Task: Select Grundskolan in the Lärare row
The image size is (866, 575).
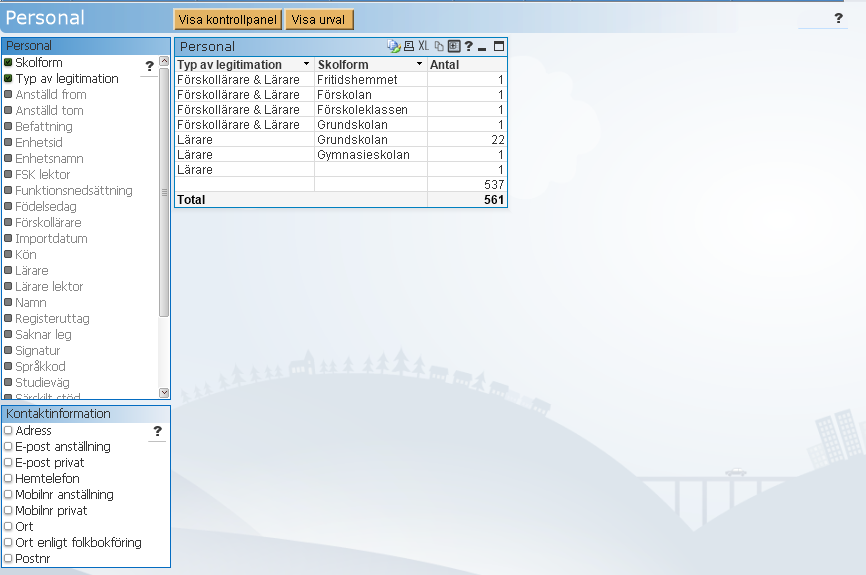Action: [x=371, y=140]
